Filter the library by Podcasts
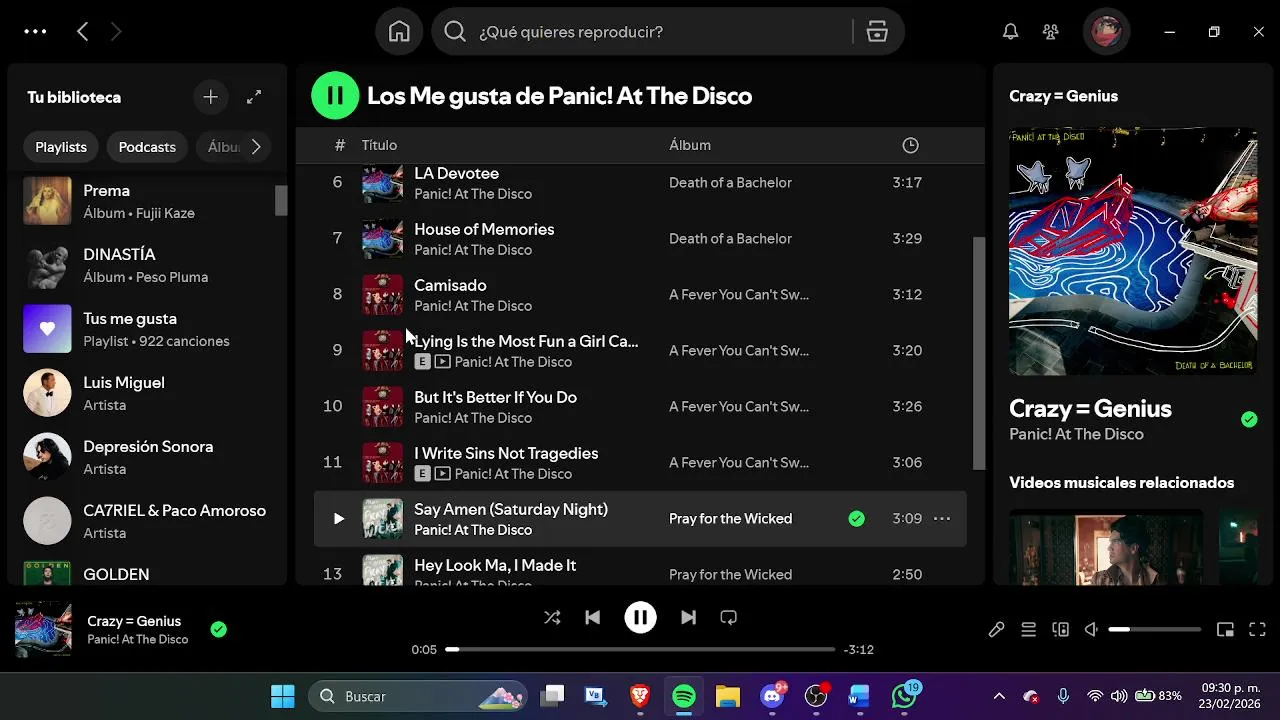This screenshot has width=1280, height=720. (x=147, y=147)
